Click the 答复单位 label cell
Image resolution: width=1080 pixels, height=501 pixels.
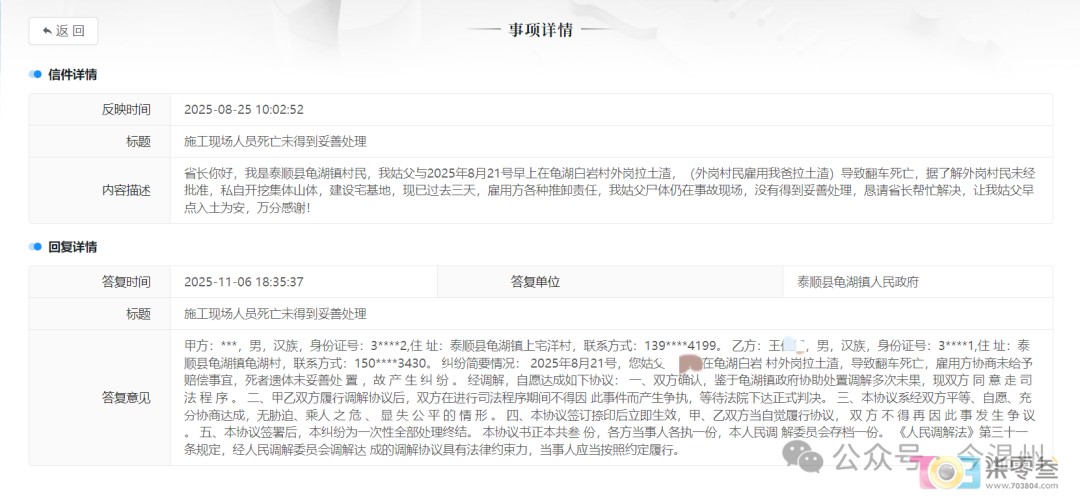535,282
